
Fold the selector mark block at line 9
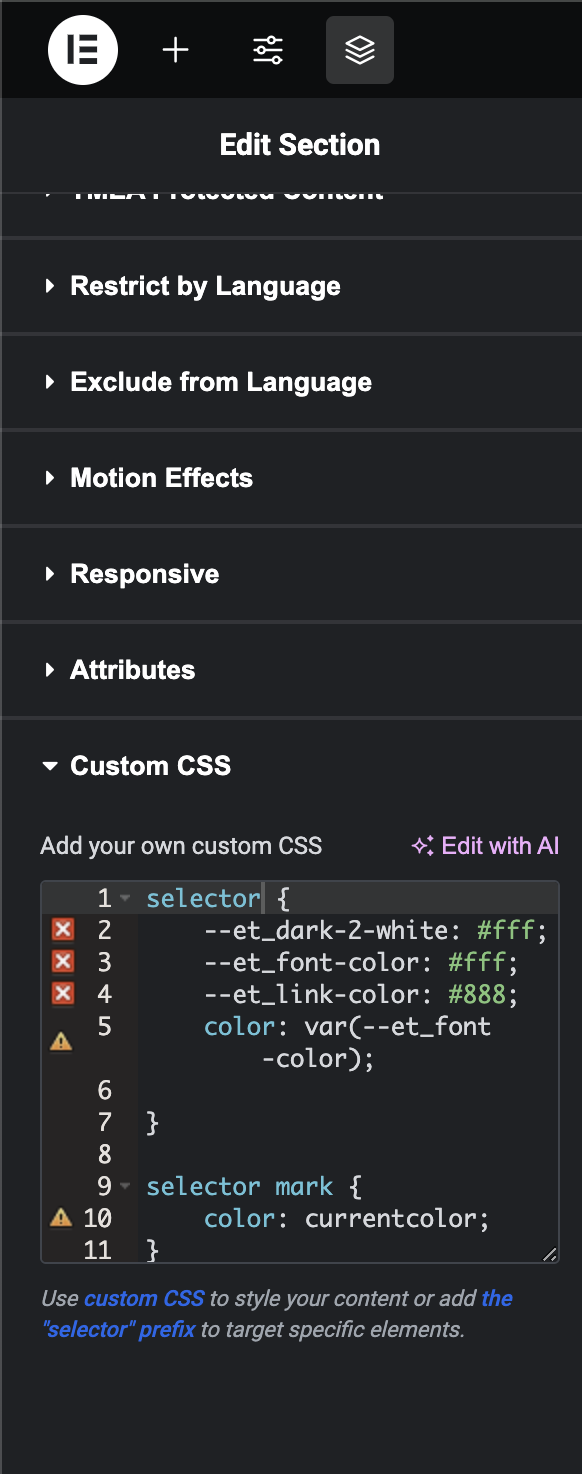click(x=125, y=1186)
